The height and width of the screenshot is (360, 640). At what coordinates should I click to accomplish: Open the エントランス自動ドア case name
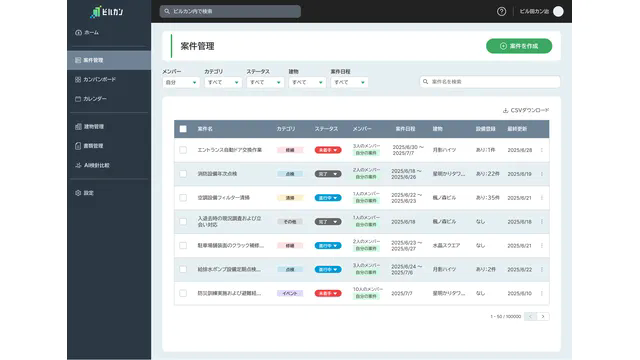[229, 150]
